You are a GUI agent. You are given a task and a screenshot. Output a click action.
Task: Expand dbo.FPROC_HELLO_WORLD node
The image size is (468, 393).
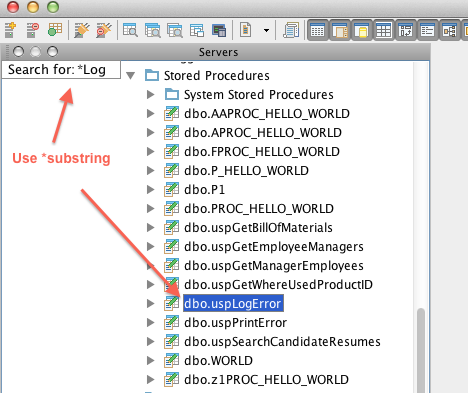coord(151,152)
